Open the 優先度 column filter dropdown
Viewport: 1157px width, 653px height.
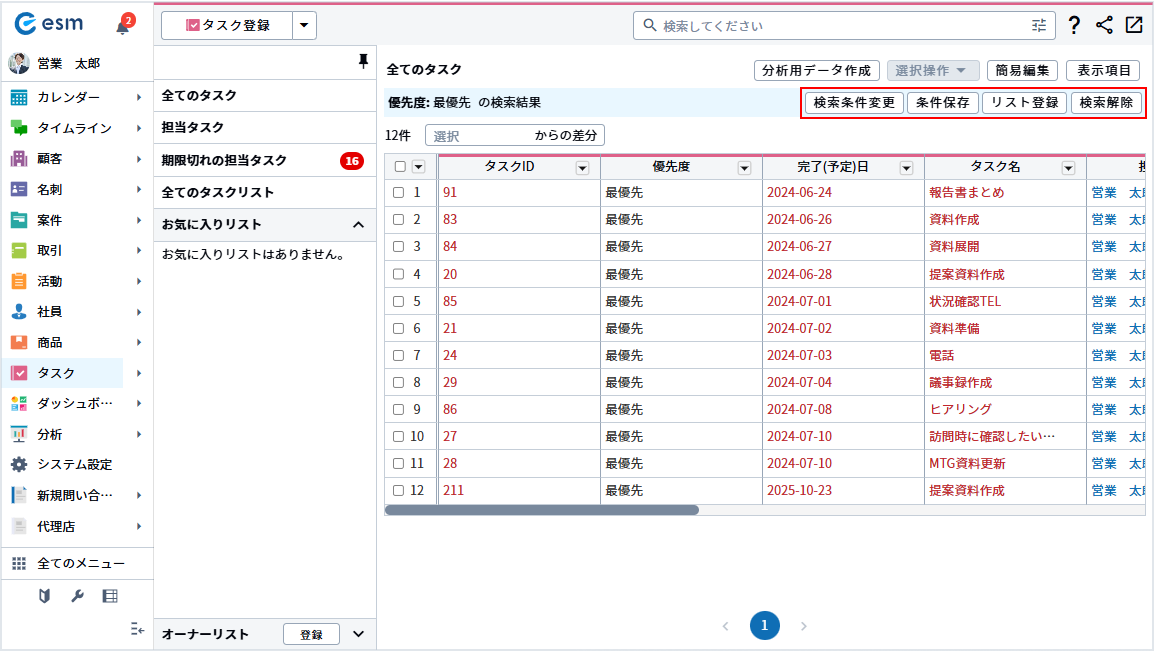tap(744, 168)
